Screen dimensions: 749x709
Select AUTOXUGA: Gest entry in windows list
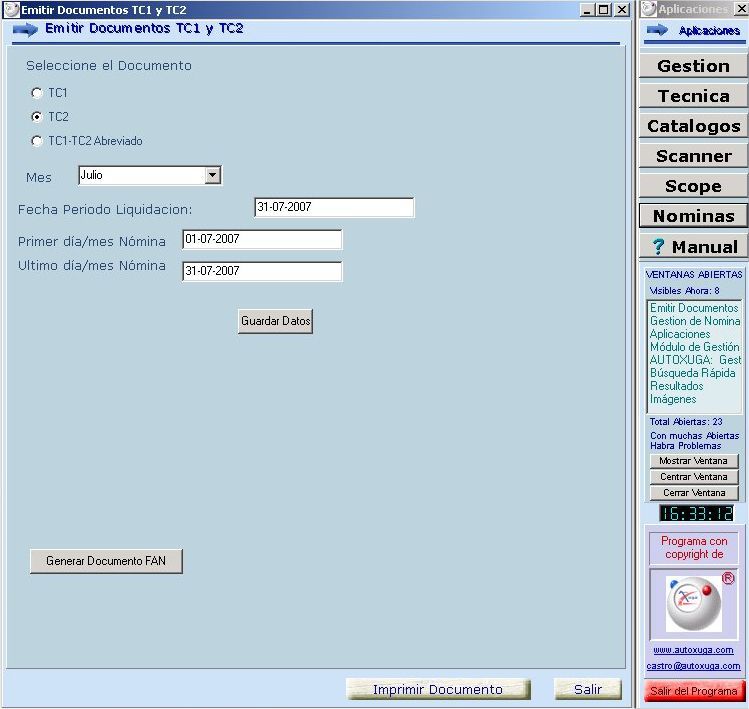click(695, 360)
